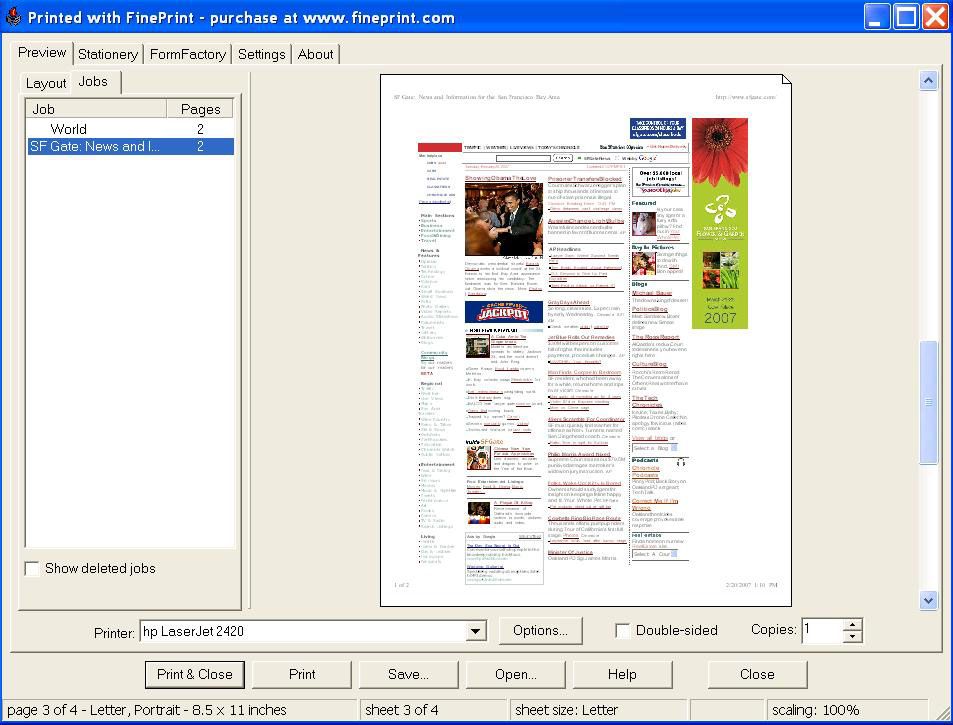Open the FormFactory tab

(x=188, y=54)
